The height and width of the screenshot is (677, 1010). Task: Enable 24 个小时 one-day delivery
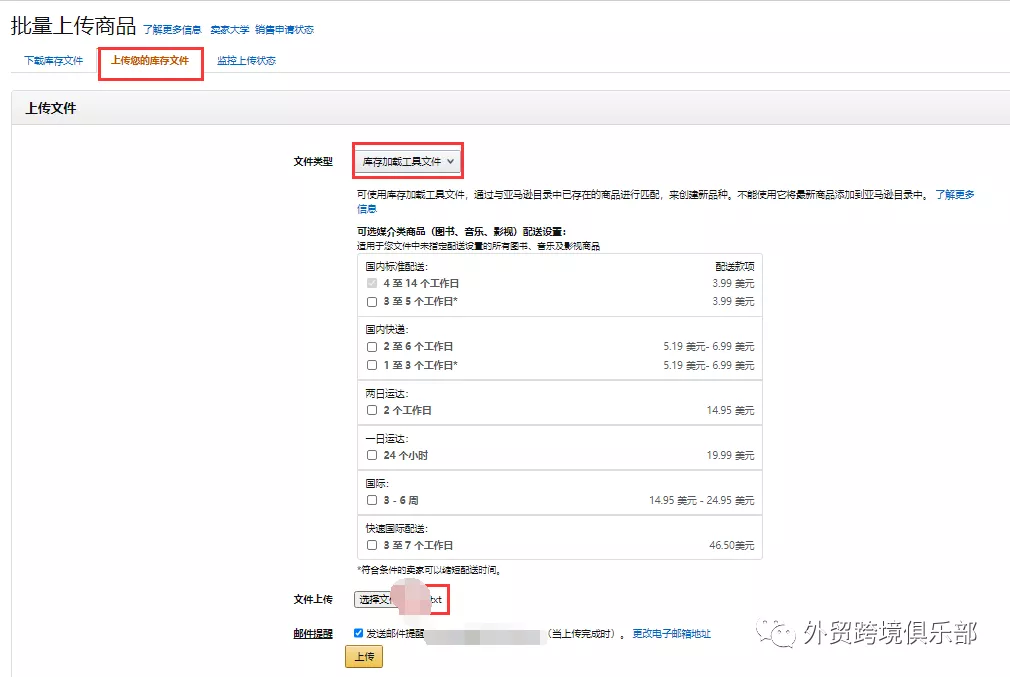coord(372,455)
